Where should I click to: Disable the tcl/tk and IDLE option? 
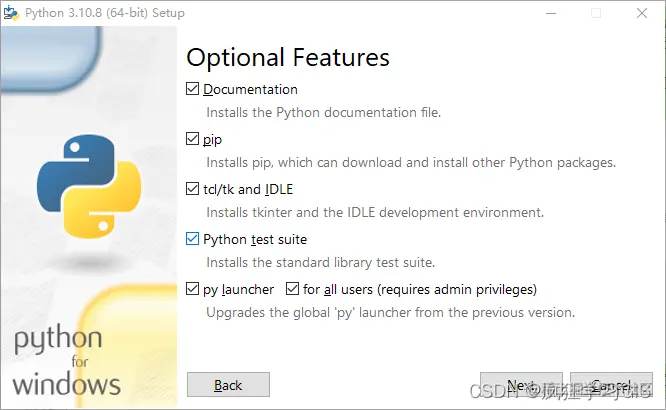coord(192,189)
